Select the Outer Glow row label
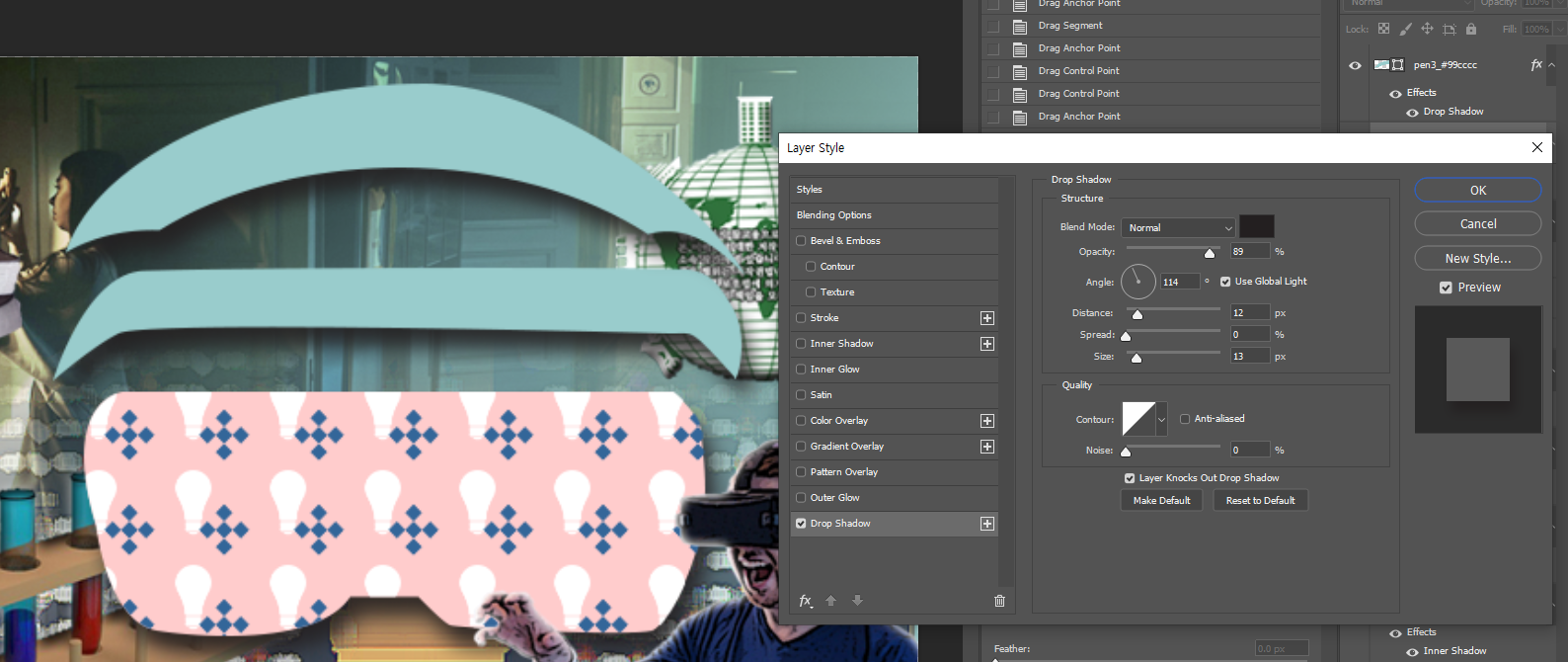 (x=835, y=498)
